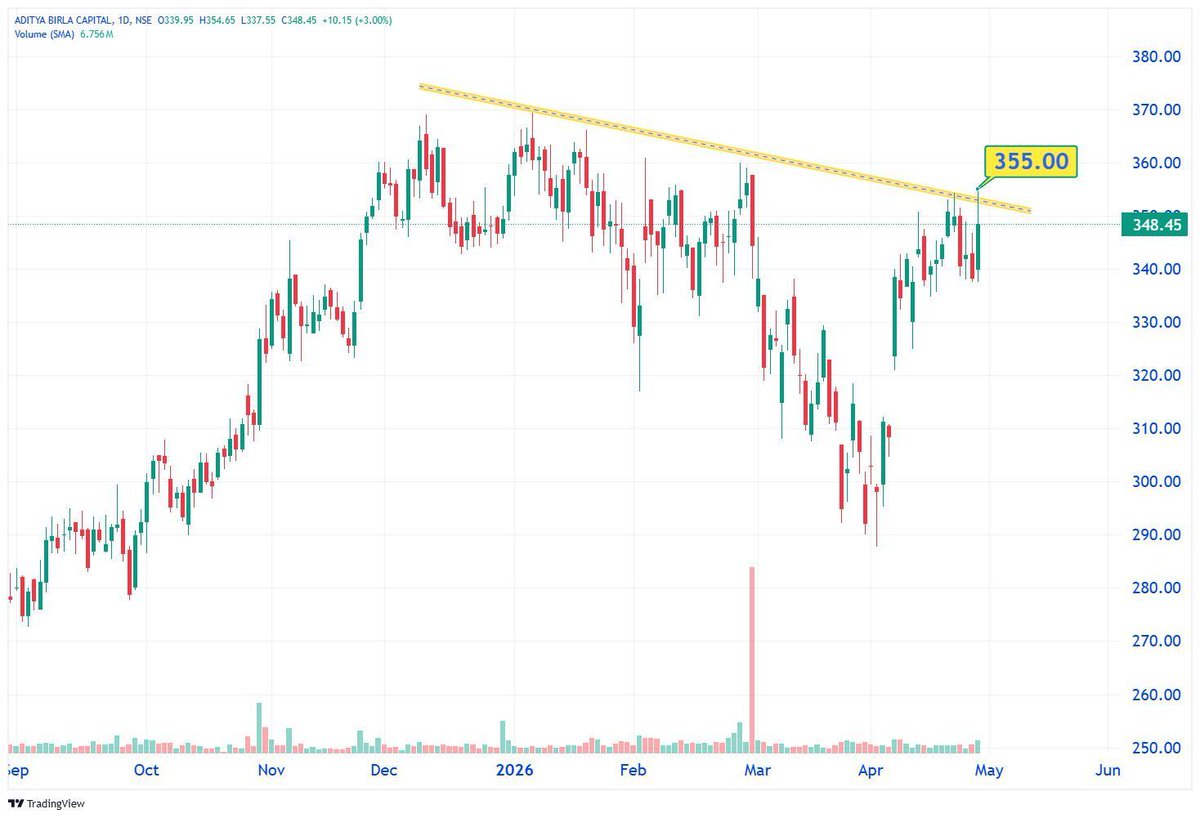Click the 355.00 price target label

[x=1030, y=161]
